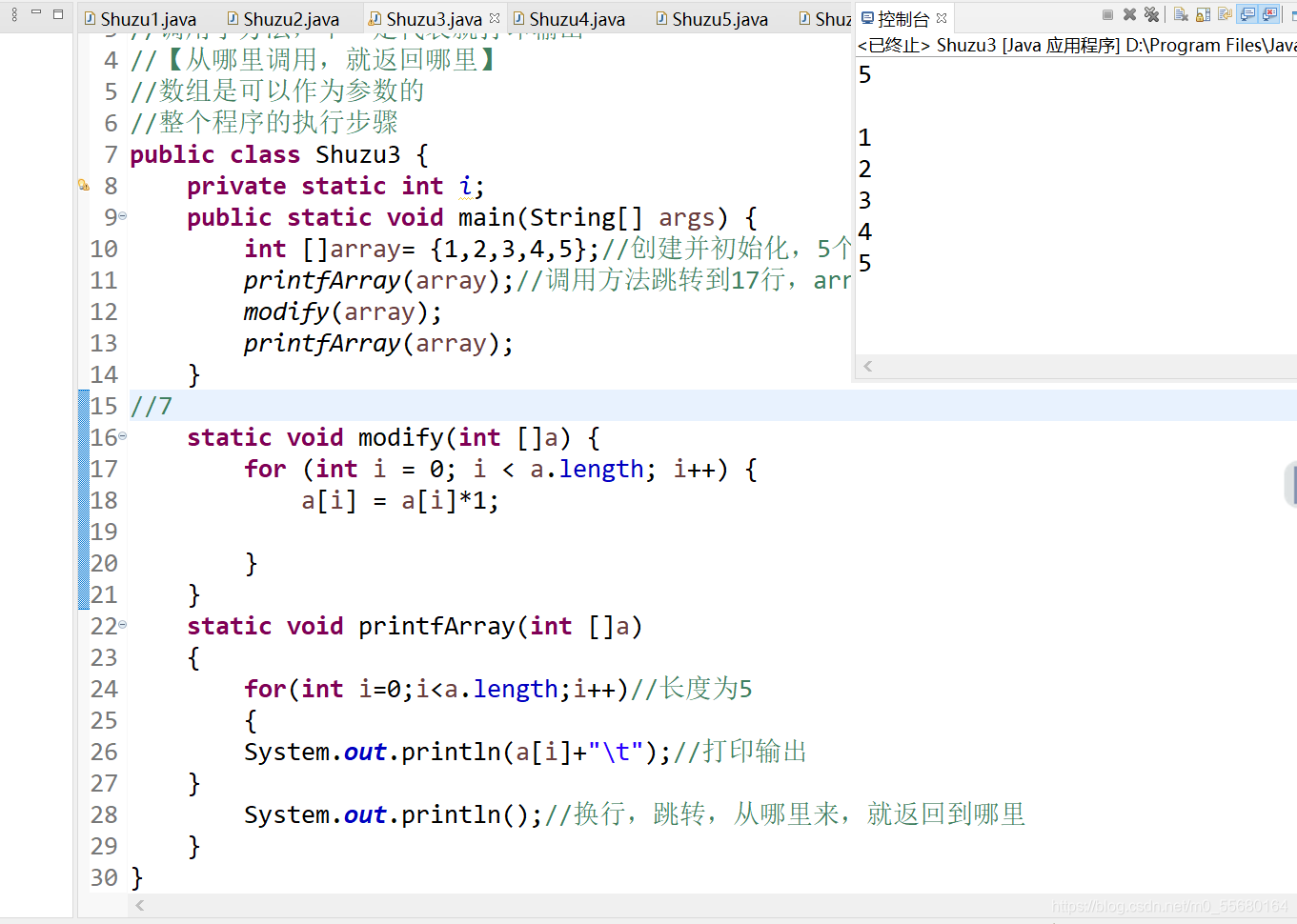Click the comment 整个程序的执行步骤 on line 6
The width and height of the screenshot is (1297, 924).
(x=265, y=123)
